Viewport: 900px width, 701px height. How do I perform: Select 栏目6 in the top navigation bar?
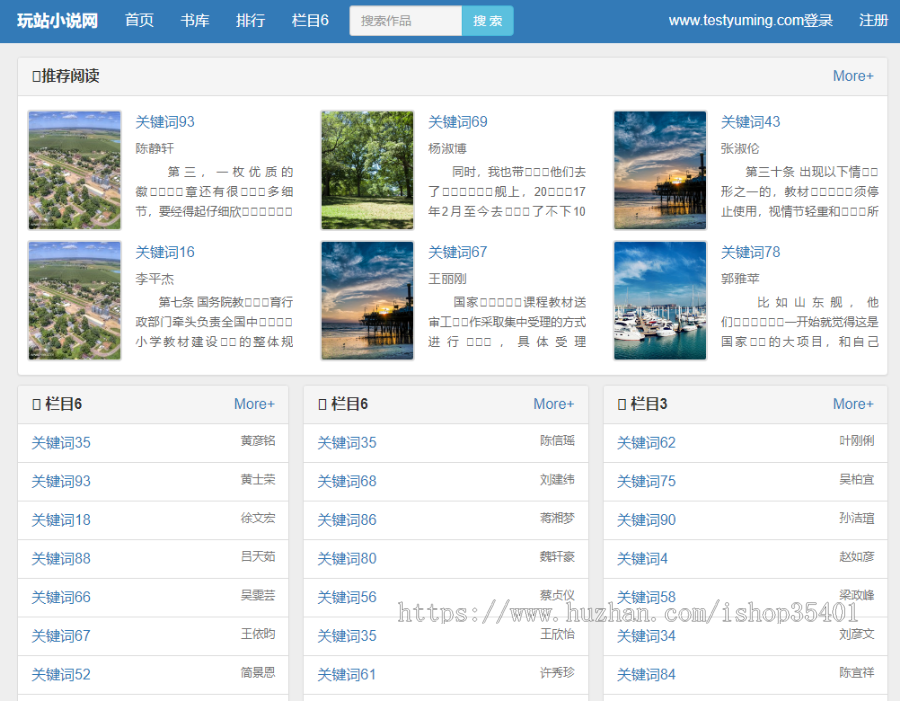tap(310, 20)
